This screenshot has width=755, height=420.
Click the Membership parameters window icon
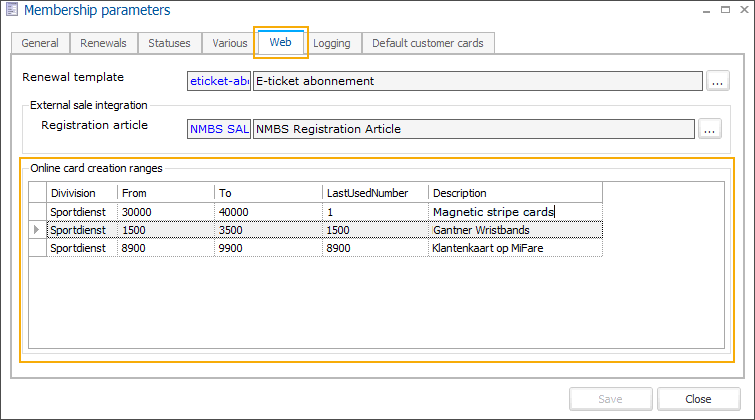pos(11,11)
